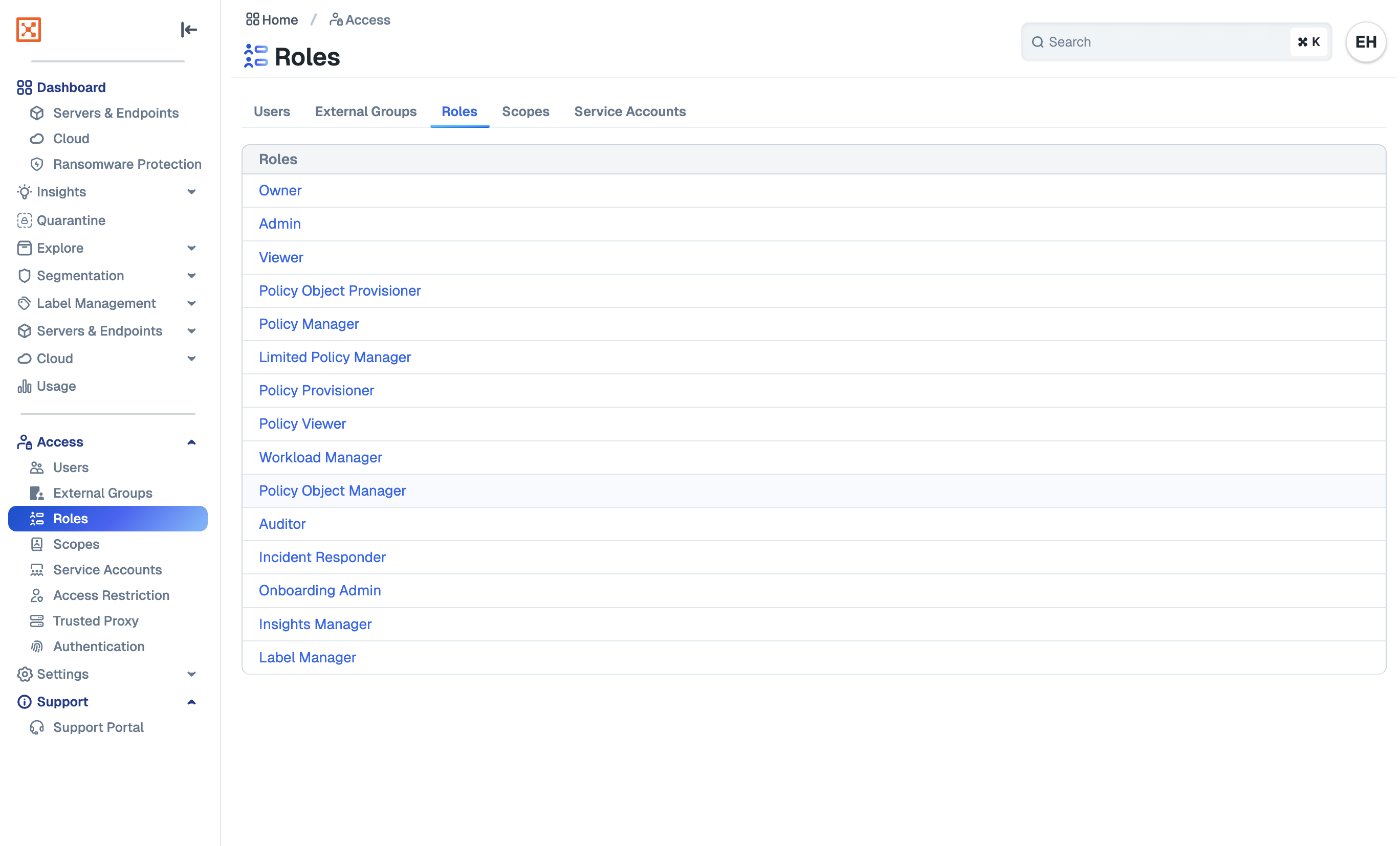Click the orange Illumio logo icon

tap(29, 30)
